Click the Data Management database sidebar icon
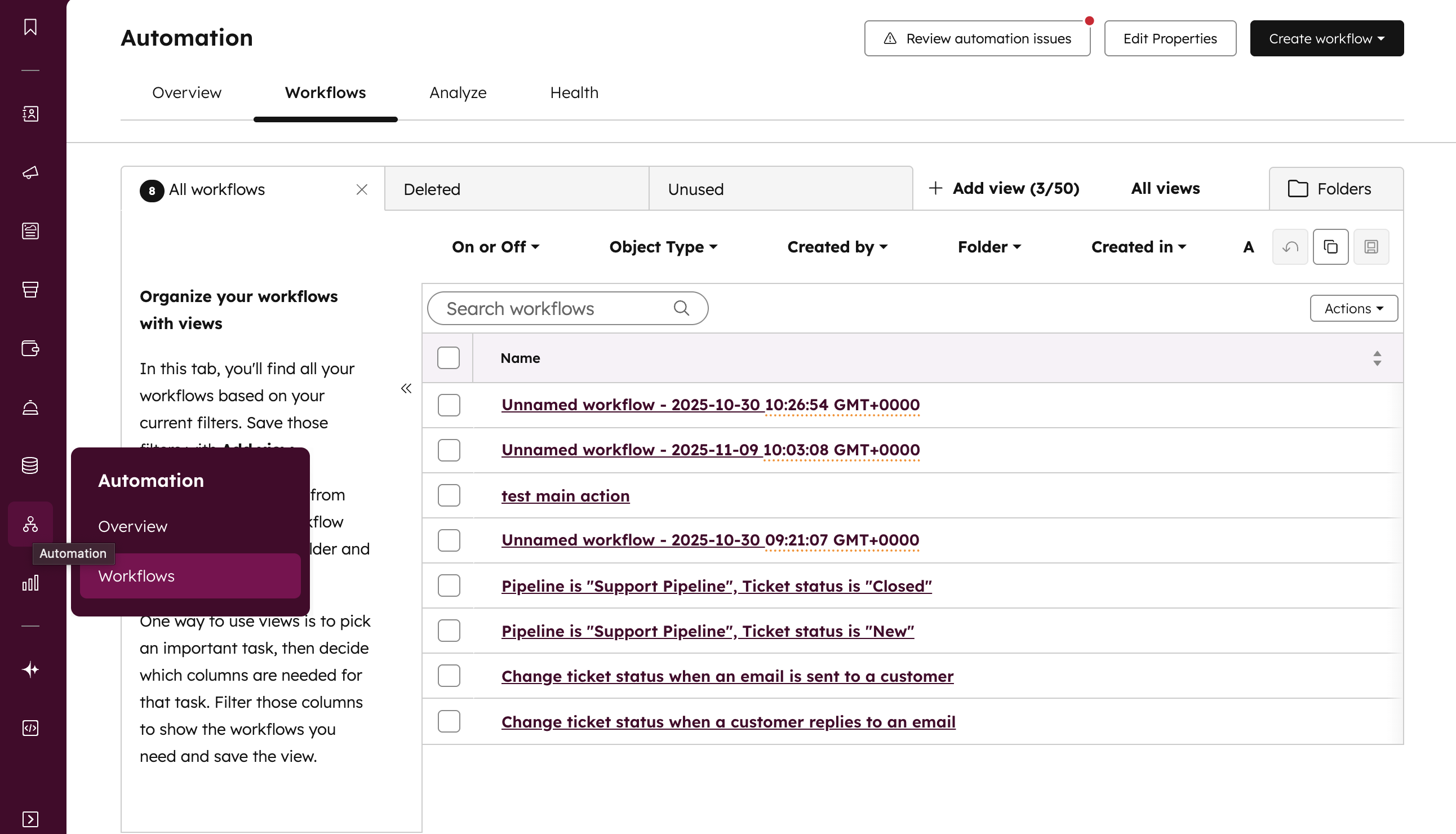 [x=30, y=465]
